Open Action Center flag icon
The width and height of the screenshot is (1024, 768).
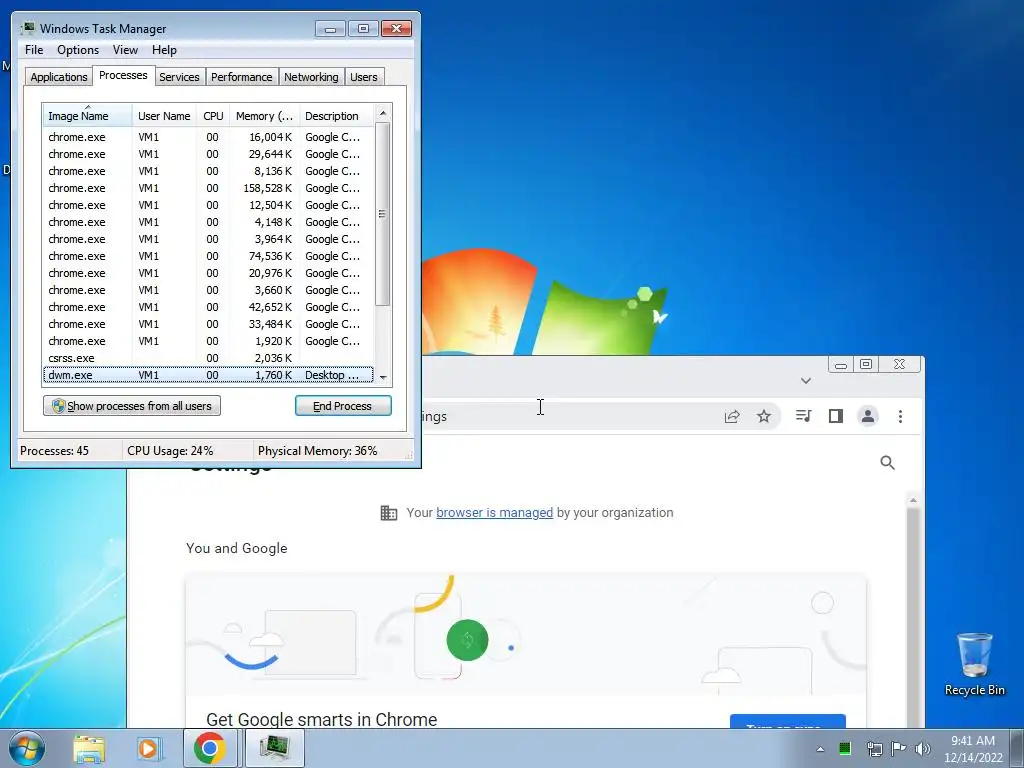[x=898, y=748]
